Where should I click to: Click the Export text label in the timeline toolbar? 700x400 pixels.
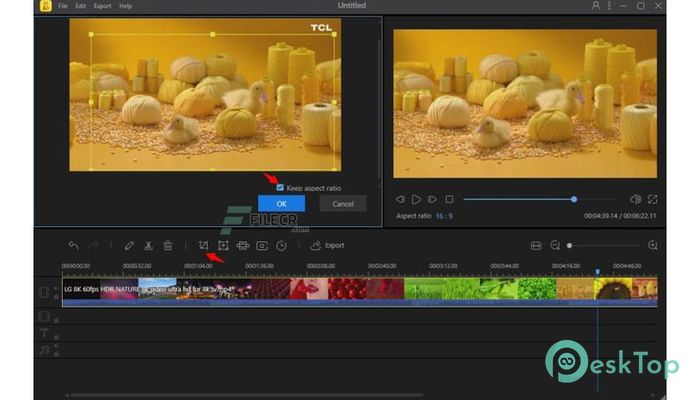(x=334, y=246)
